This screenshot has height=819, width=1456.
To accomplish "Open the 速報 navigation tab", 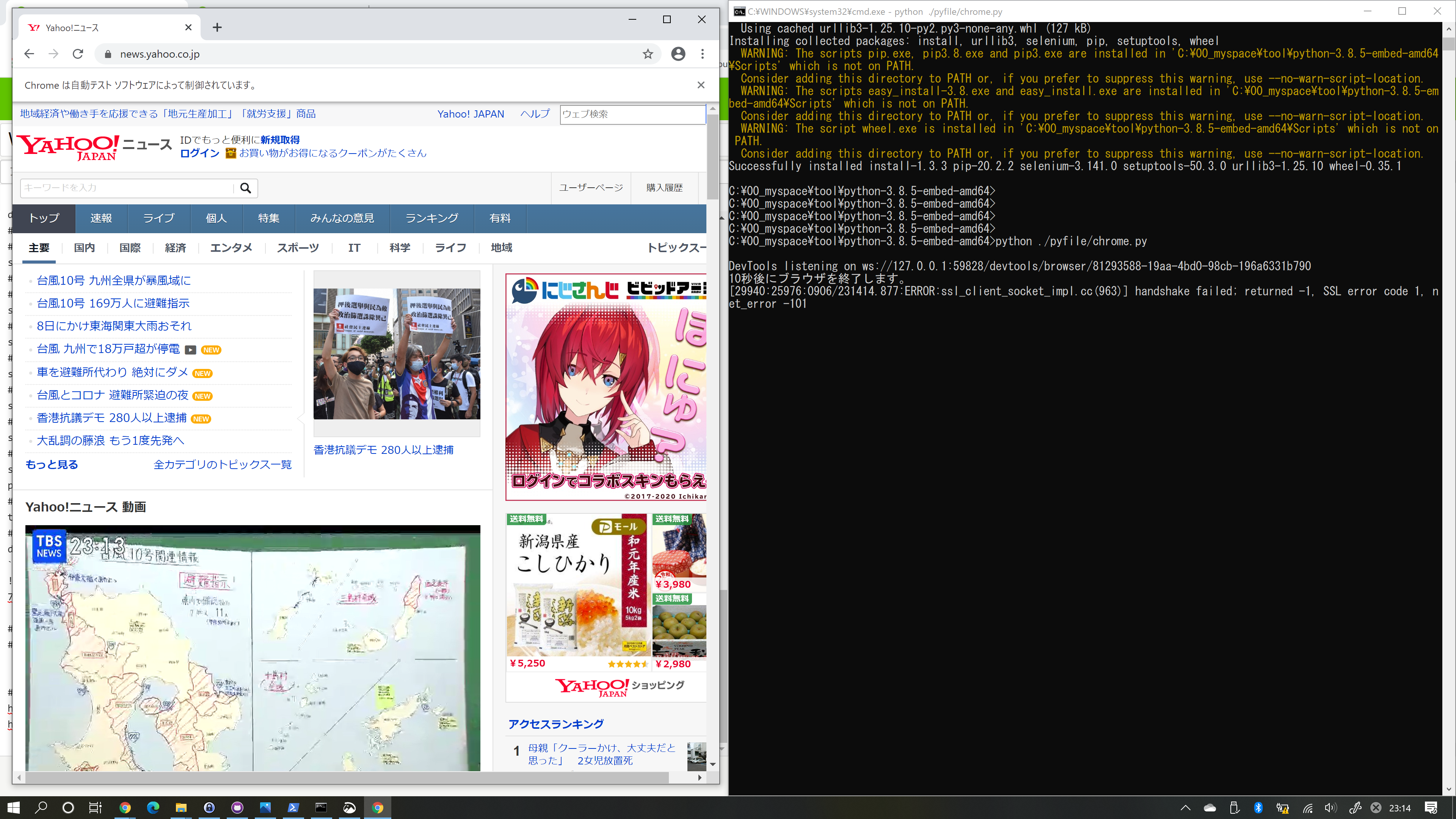I will pos(101,218).
